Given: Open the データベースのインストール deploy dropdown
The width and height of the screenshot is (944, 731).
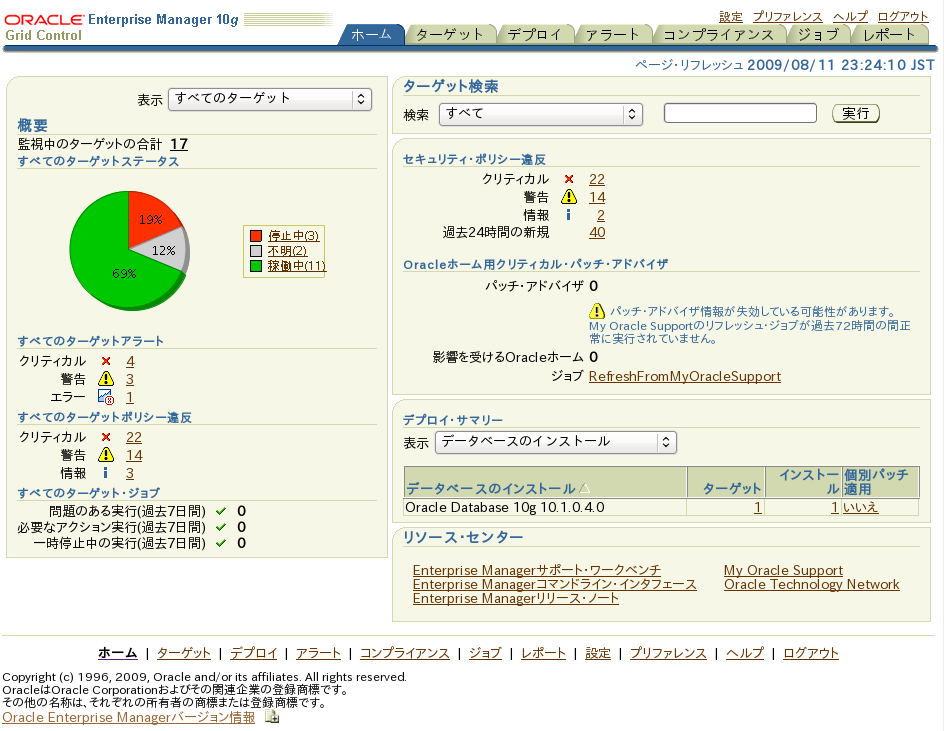Looking at the screenshot, I should point(556,442).
